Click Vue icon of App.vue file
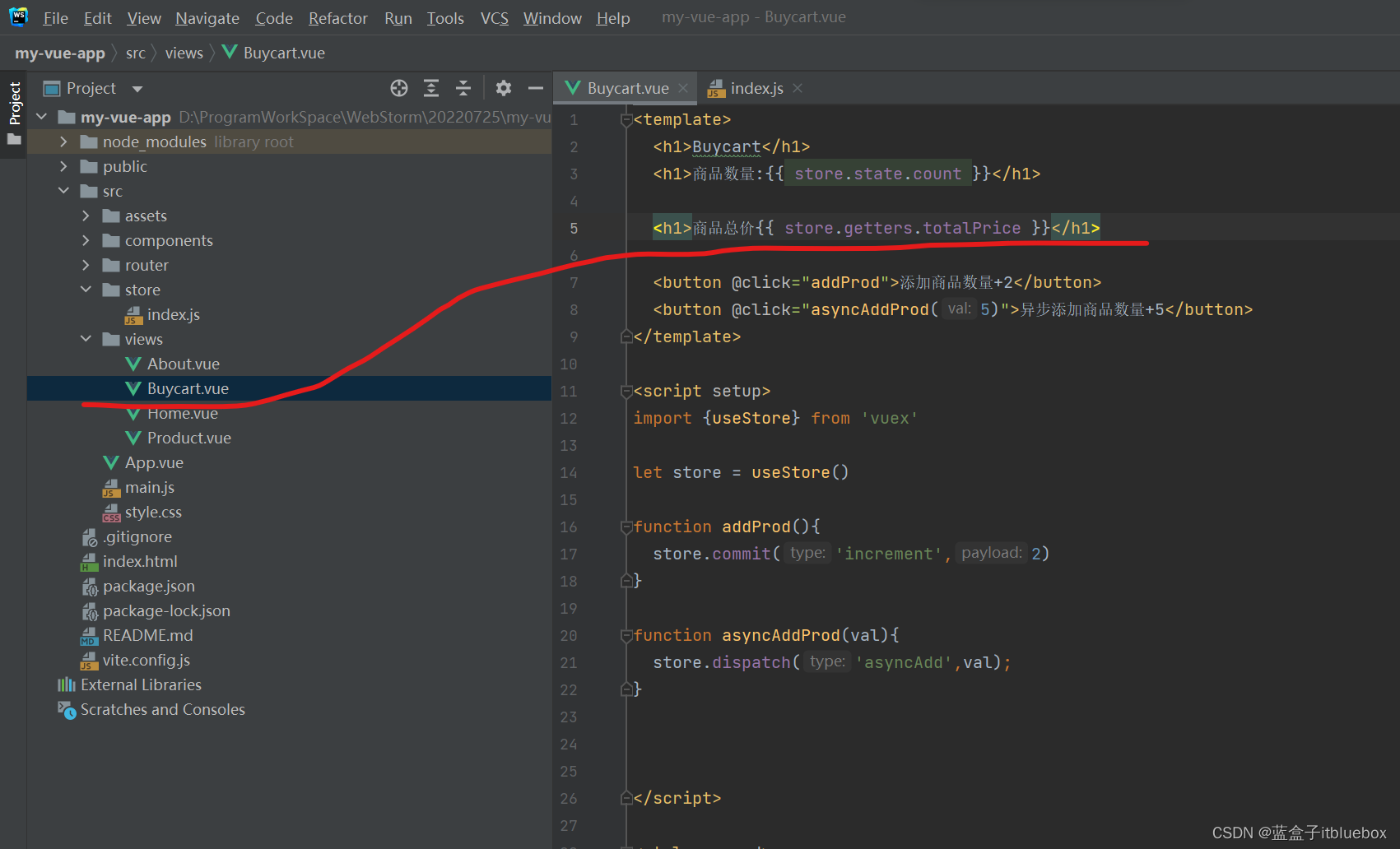This screenshot has width=1400, height=849. [111, 462]
